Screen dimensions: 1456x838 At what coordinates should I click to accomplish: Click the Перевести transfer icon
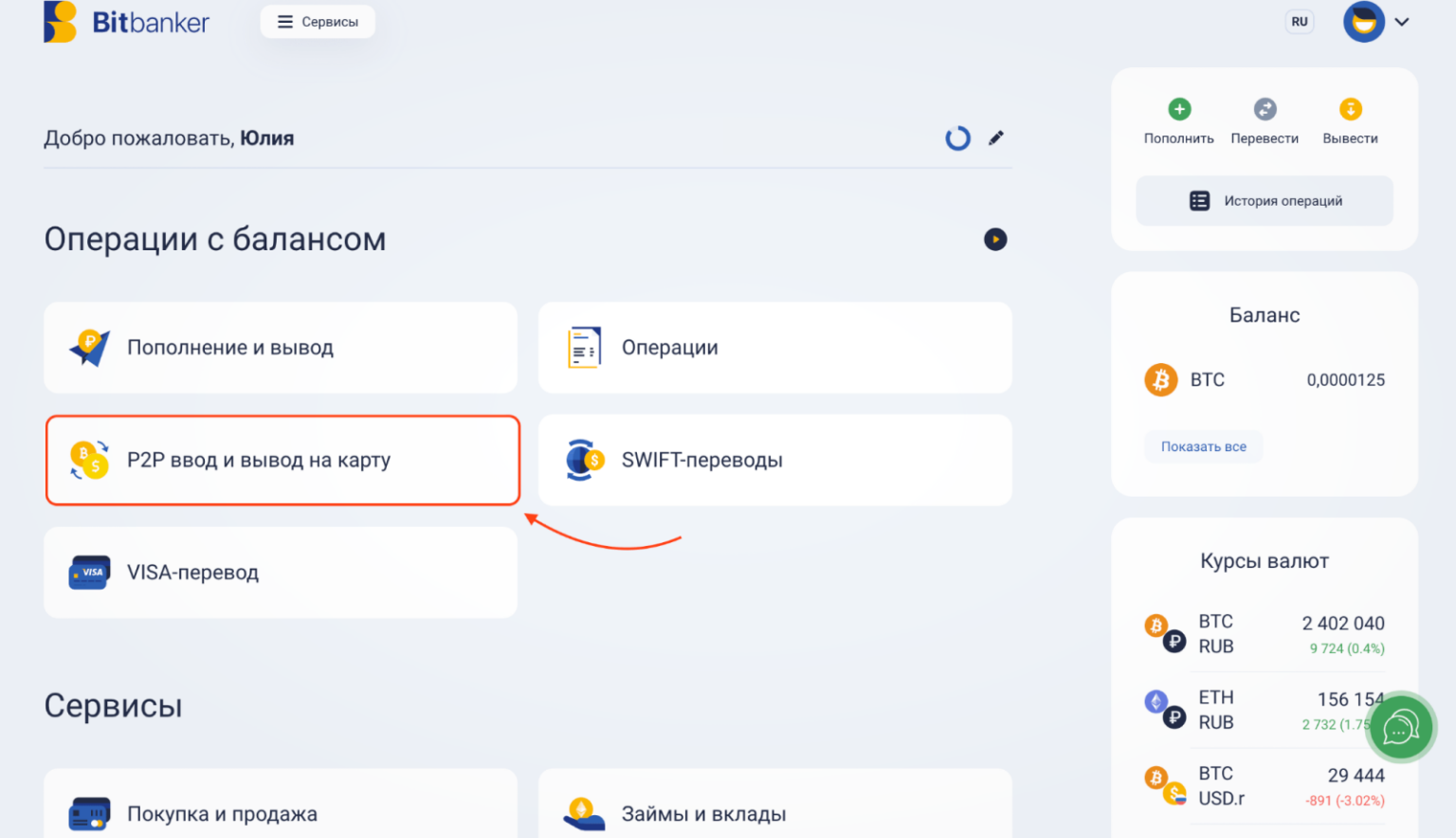pyautogui.click(x=1265, y=109)
